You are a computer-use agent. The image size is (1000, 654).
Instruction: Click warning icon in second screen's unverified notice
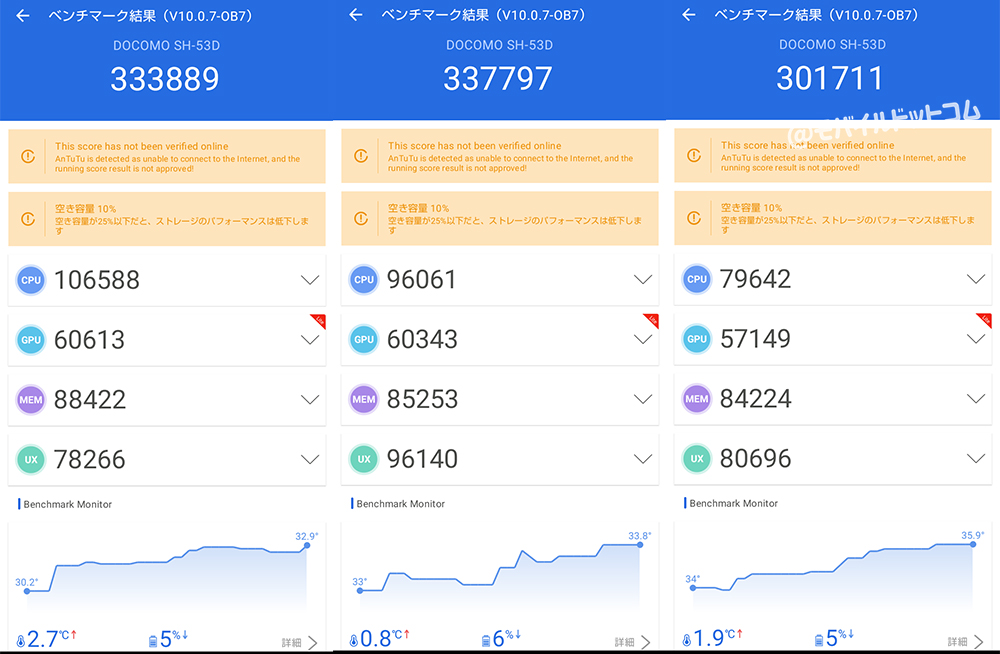click(361, 156)
